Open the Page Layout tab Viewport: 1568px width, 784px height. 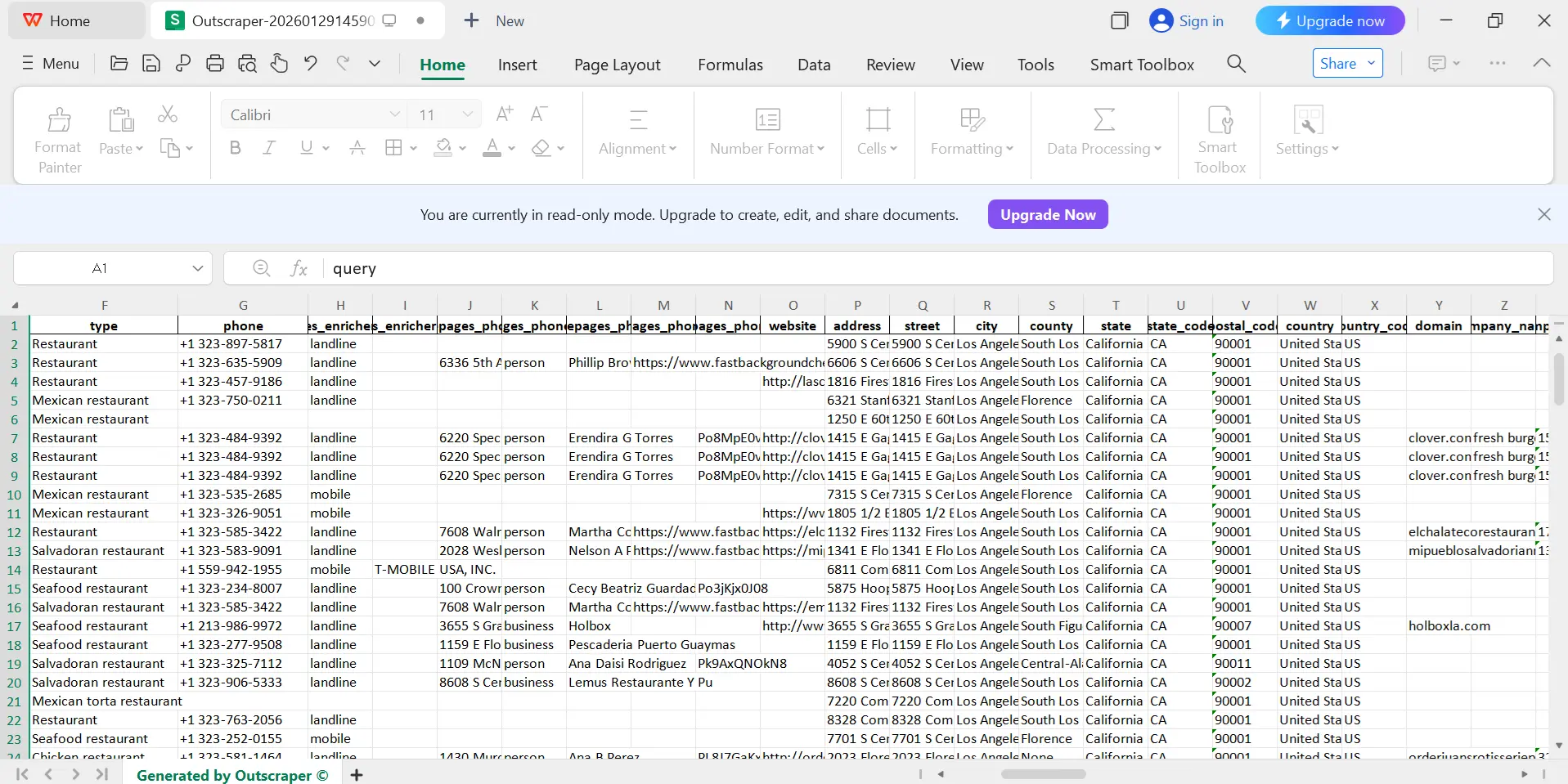tap(617, 65)
